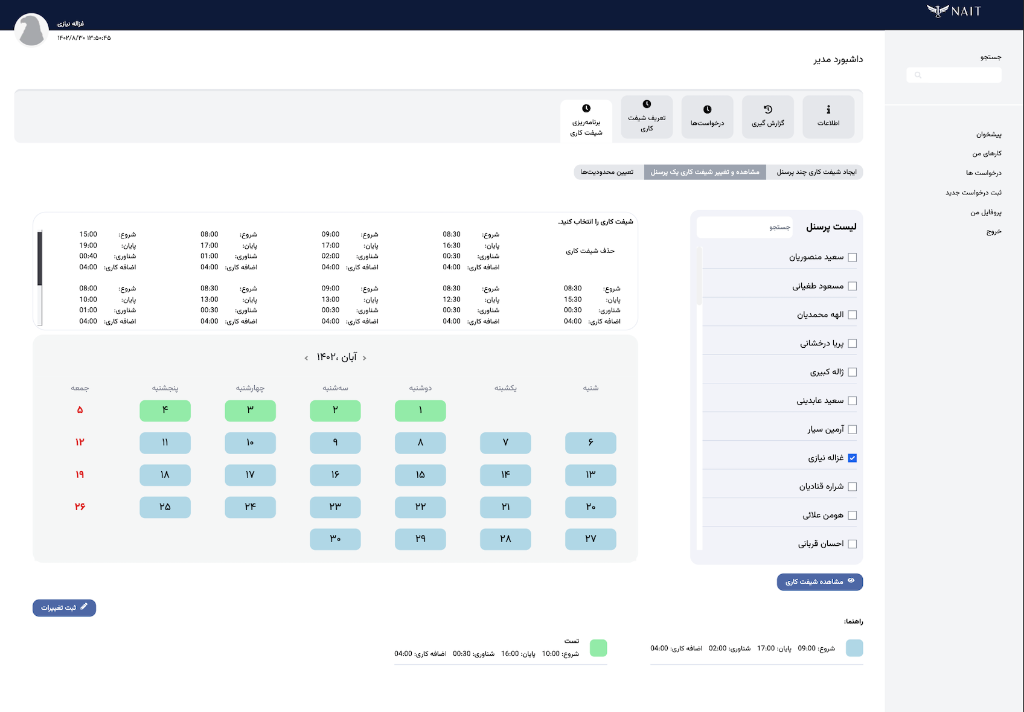Select day 27 on the calendar

point(590,539)
